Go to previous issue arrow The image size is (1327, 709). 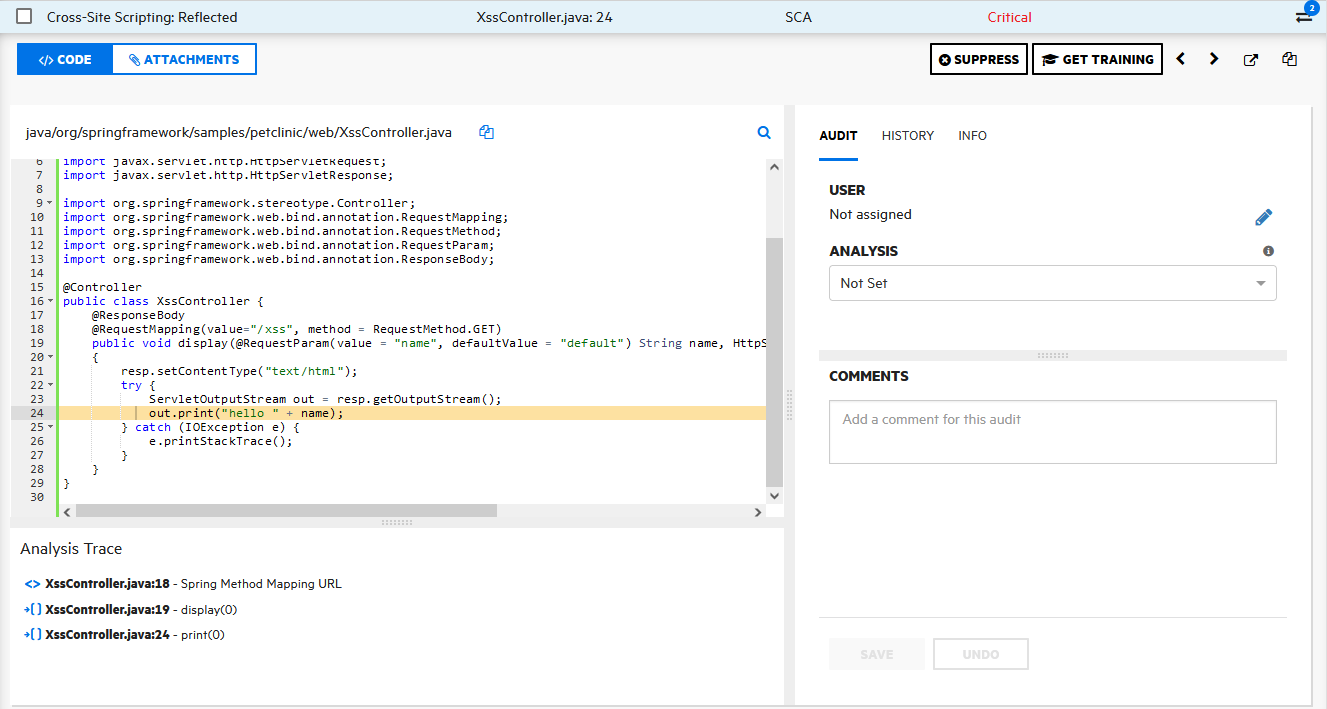click(1181, 59)
